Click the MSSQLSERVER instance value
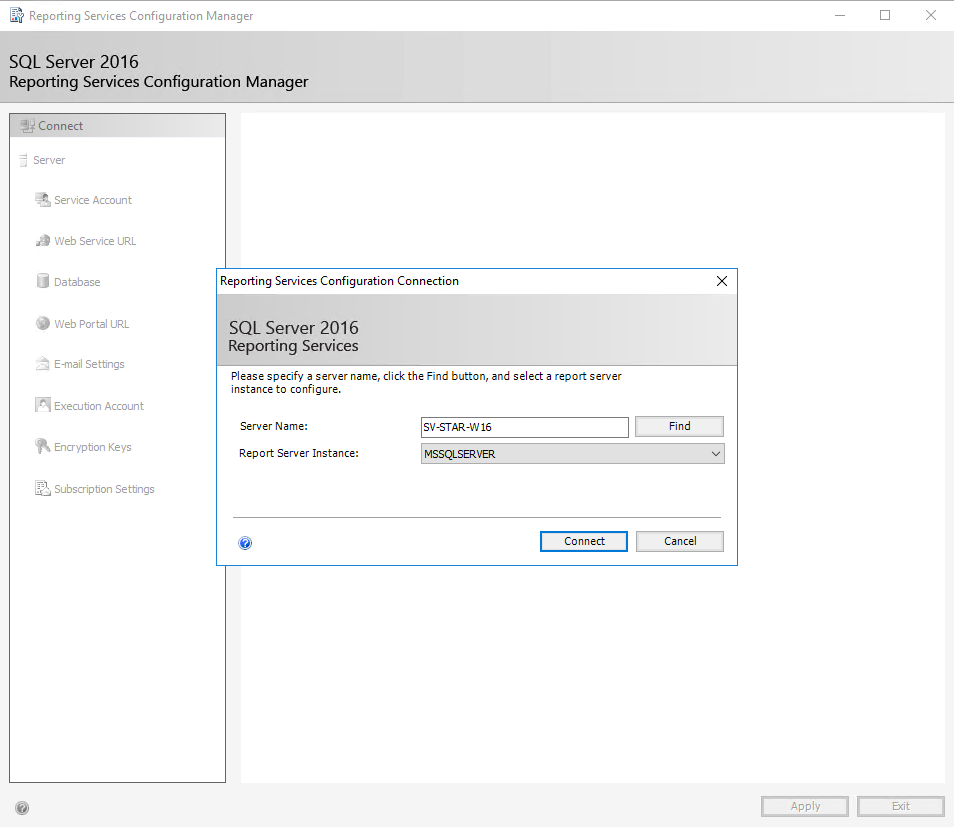Viewport: 954px width, 827px height. [459, 454]
